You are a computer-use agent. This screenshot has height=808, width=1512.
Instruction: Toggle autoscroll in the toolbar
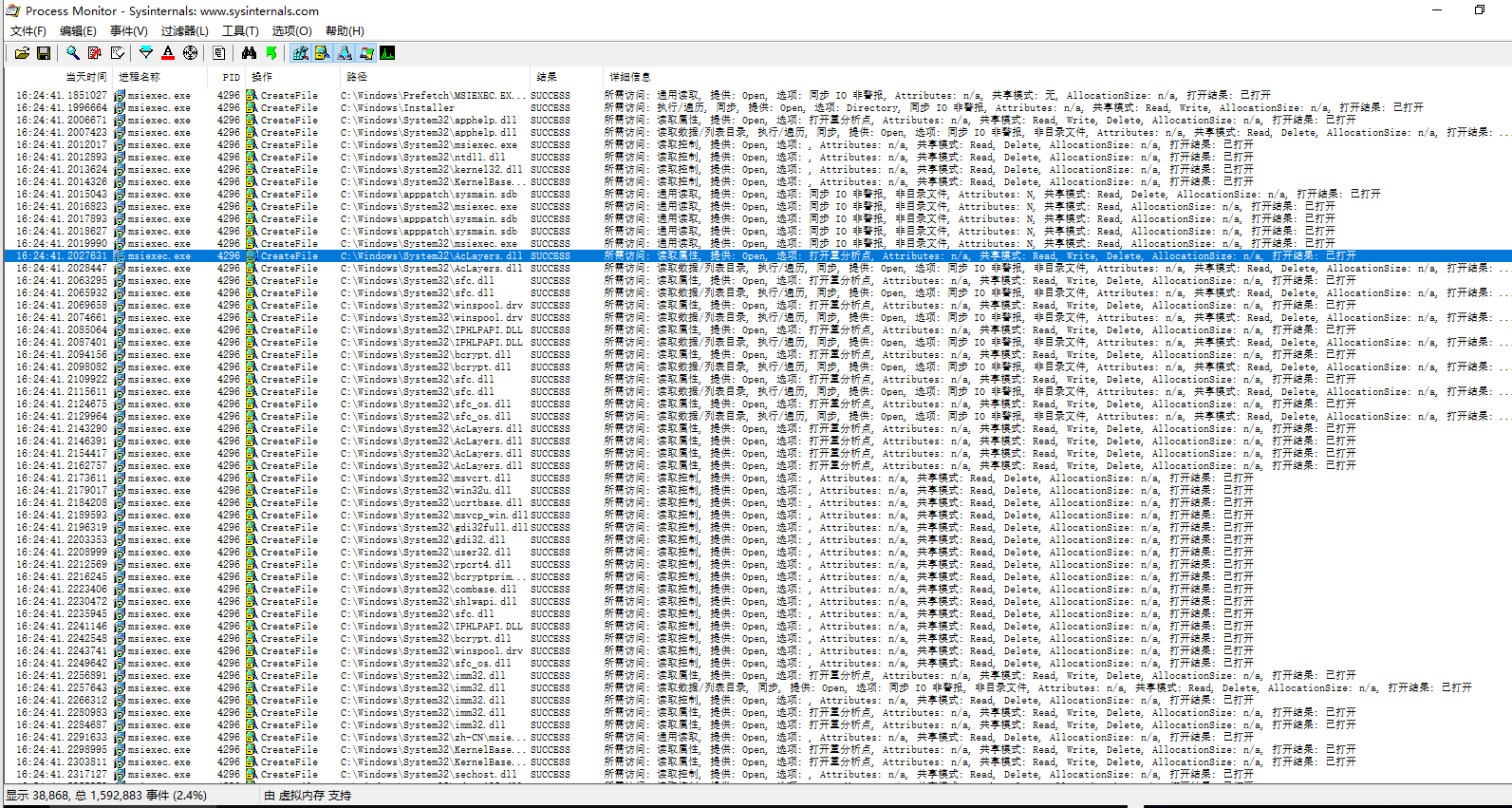[x=95, y=53]
